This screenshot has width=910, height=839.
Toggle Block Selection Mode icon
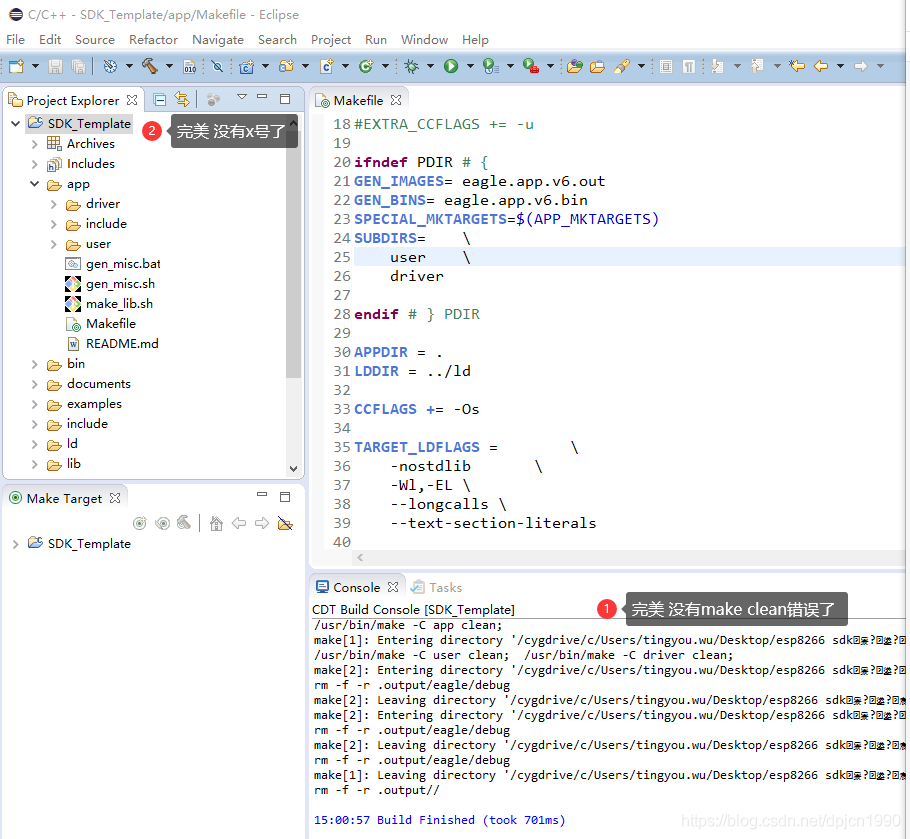point(666,66)
